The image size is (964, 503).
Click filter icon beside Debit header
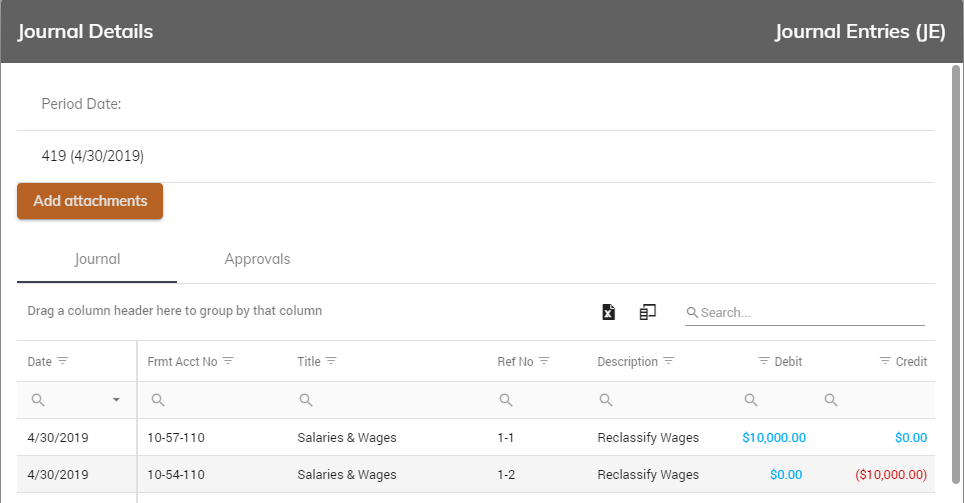(764, 361)
